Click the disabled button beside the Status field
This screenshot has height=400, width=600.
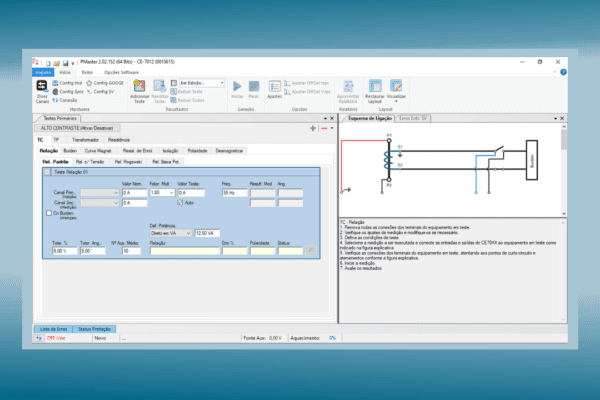pos(311,251)
